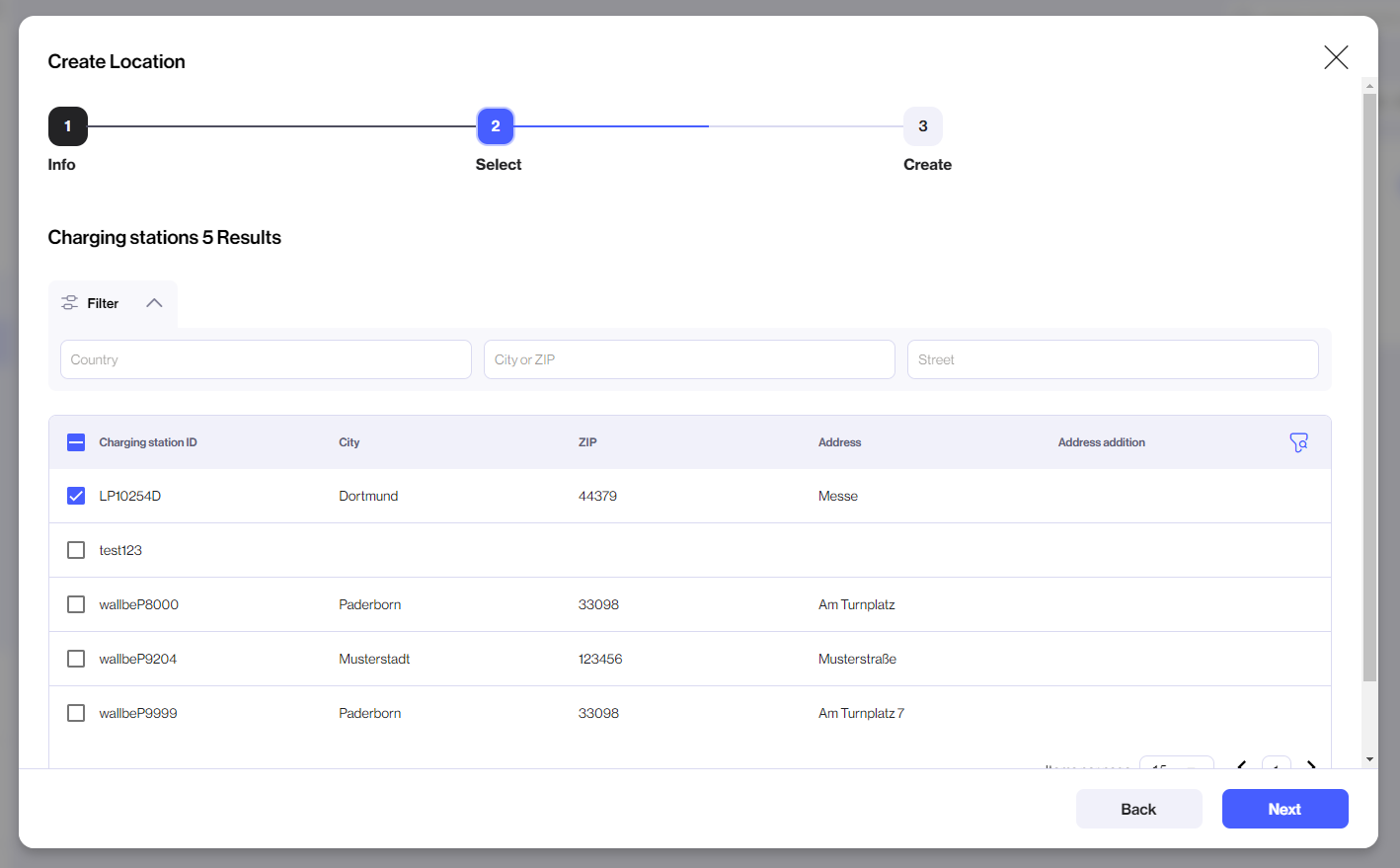Uncheck the LP10254D charging station

point(76,496)
